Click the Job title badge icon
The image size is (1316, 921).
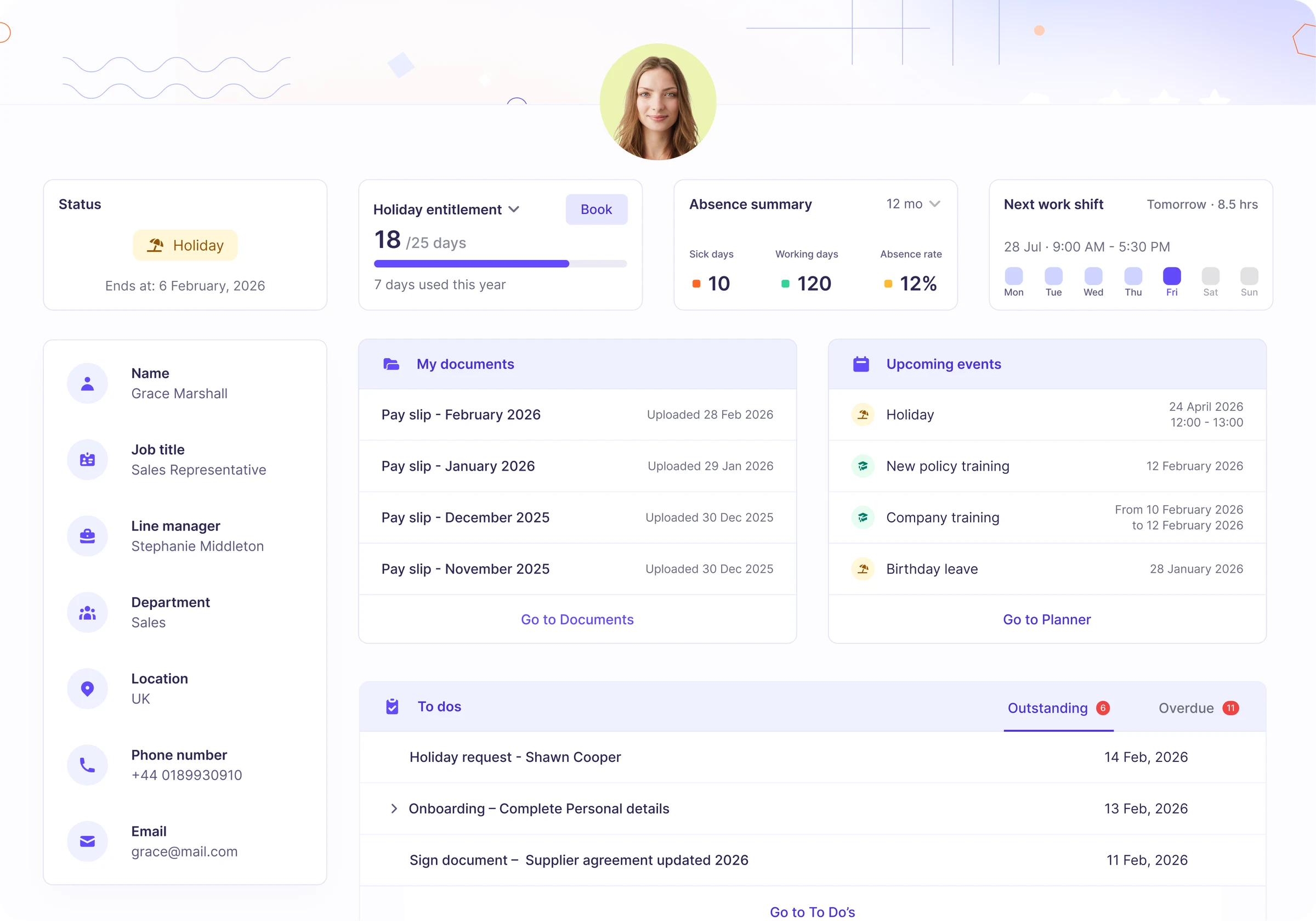click(x=87, y=459)
